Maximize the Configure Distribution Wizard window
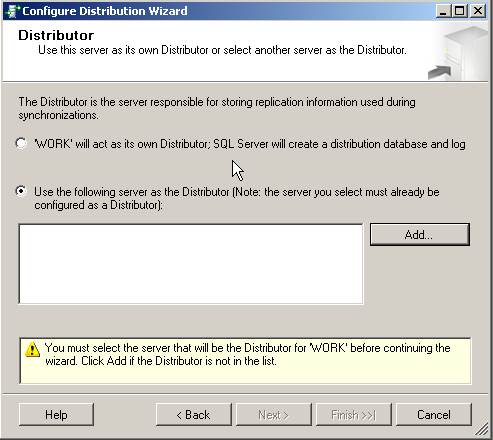Image resolution: width=493 pixels, height=440 pixels. coord(460,11)
